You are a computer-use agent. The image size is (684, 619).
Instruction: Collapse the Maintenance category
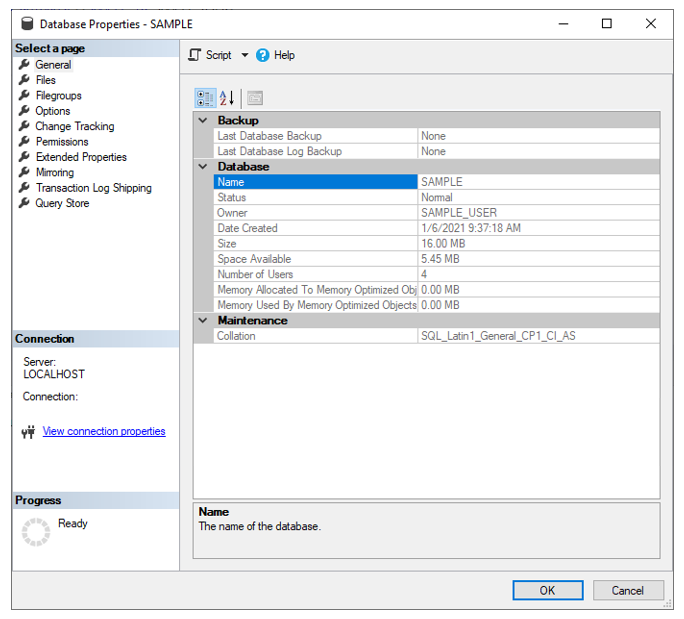click(203, 320)
